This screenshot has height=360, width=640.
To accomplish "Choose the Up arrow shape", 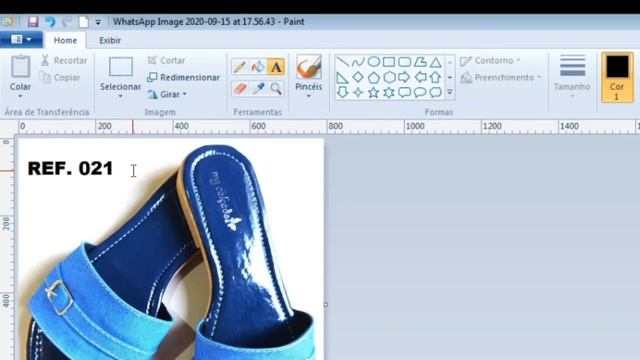I will click(x=436, y=77).
